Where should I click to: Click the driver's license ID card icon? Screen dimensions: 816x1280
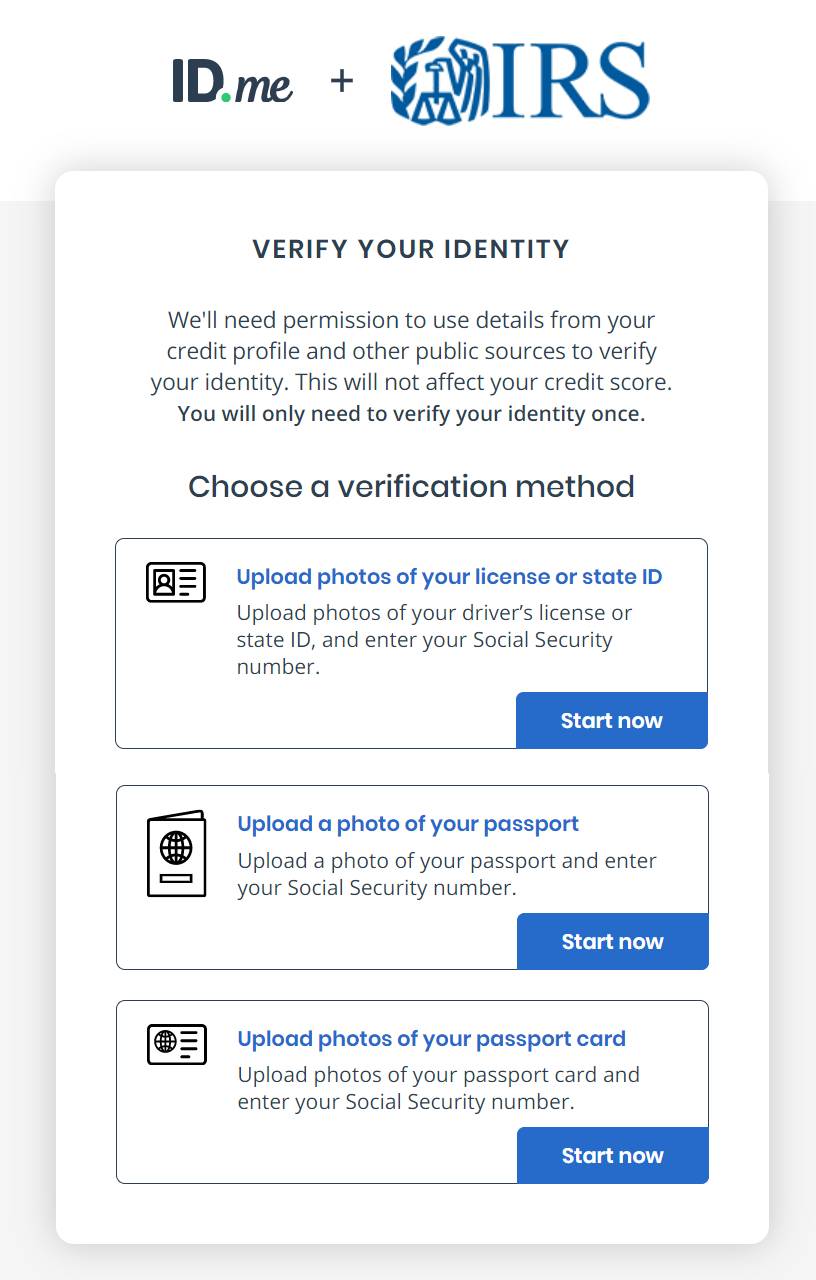tap(175, 582)
